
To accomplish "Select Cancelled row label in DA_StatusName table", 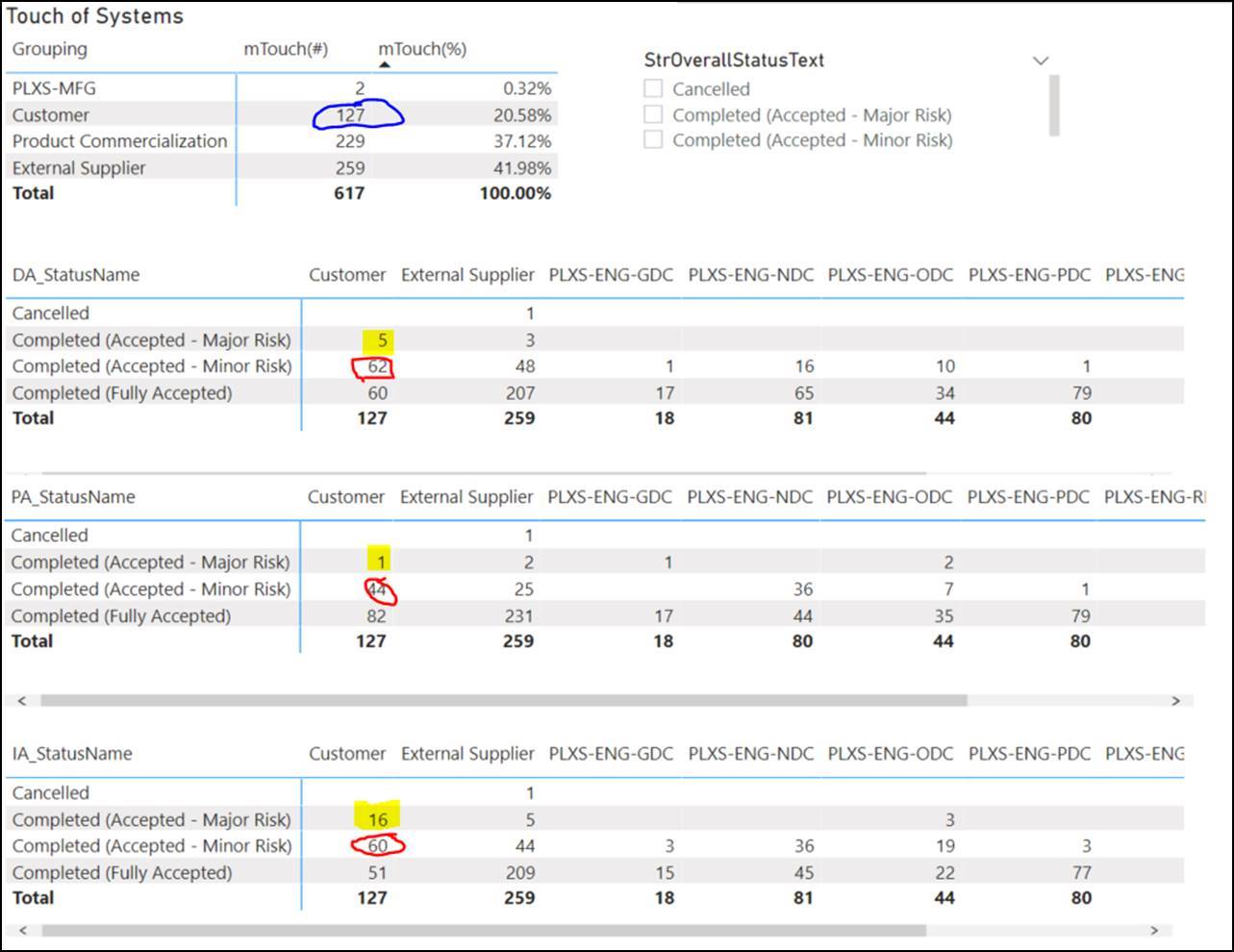I will 50,313.
